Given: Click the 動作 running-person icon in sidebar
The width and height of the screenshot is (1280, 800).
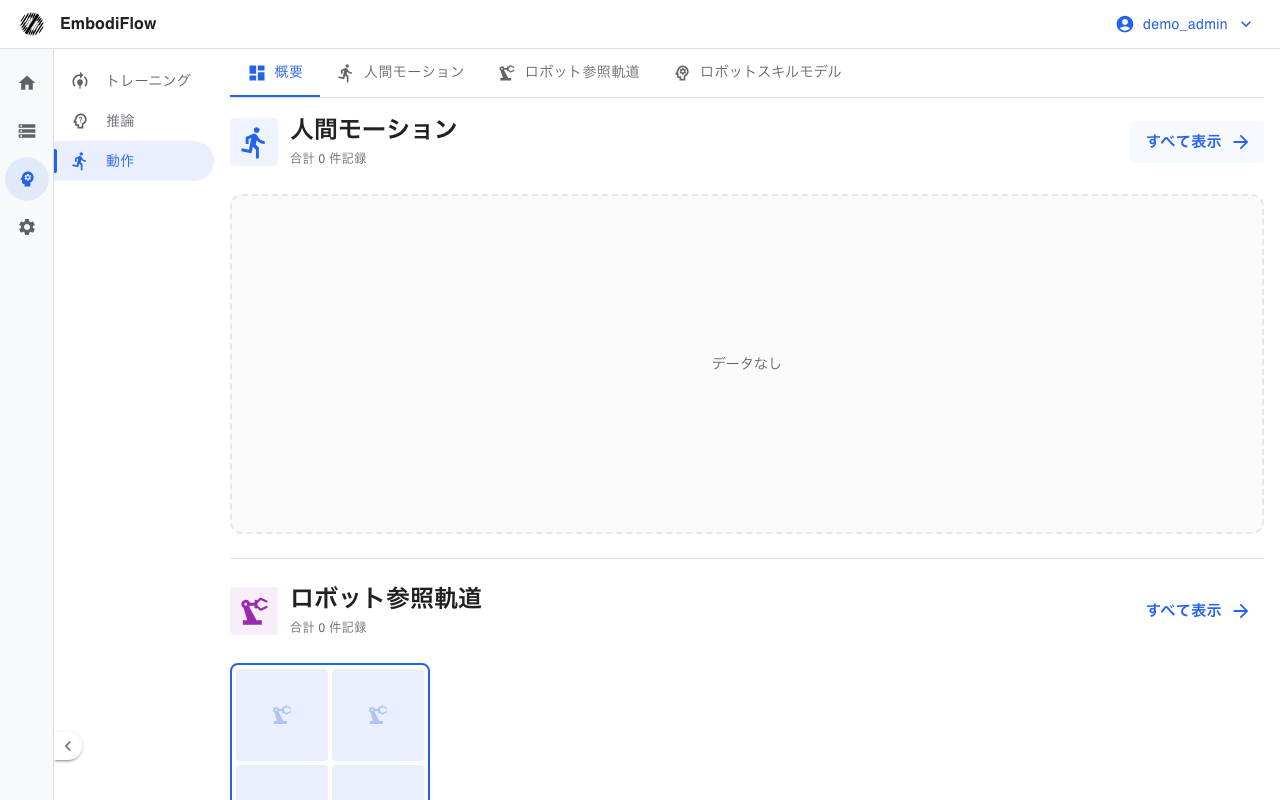Looking at the screenshot, I should 80,161.
